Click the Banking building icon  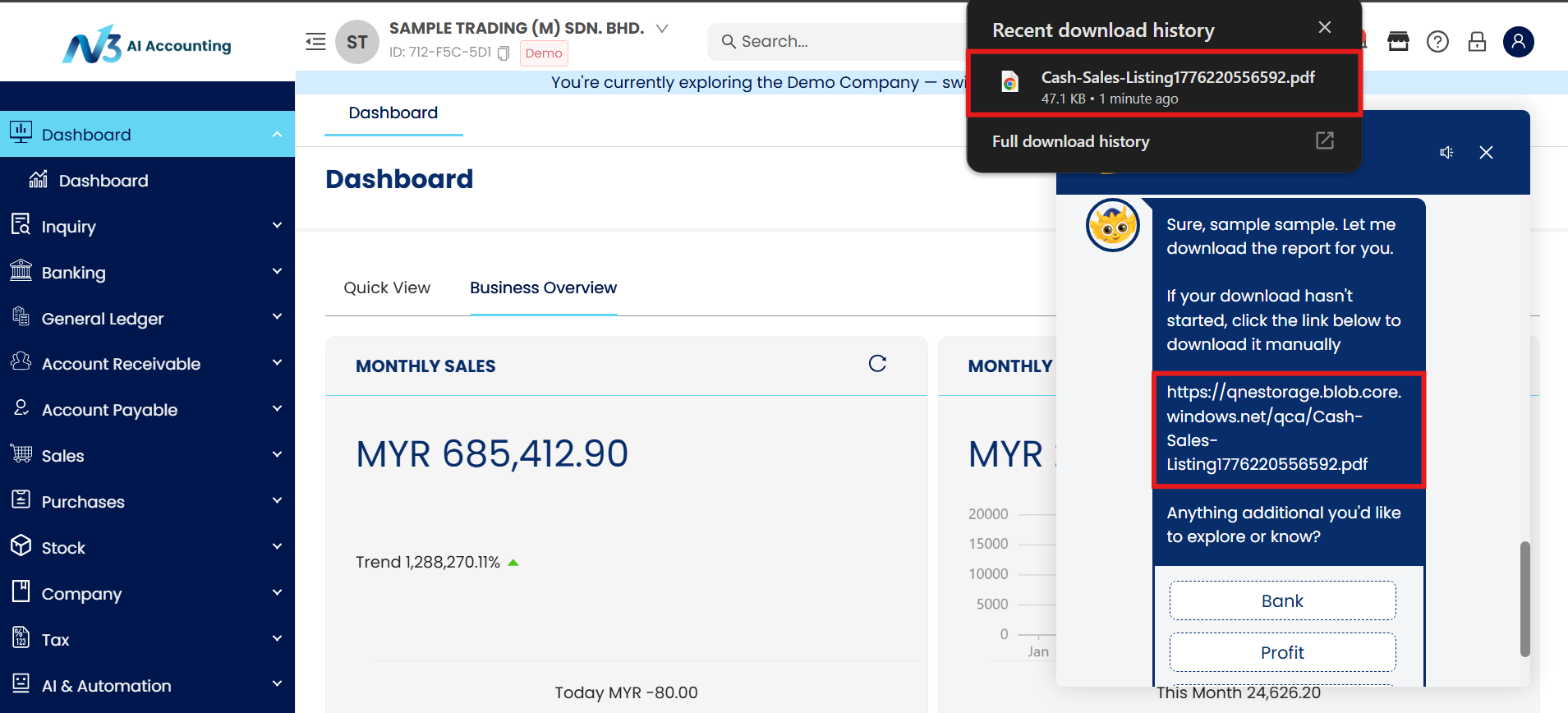(21, 270)
